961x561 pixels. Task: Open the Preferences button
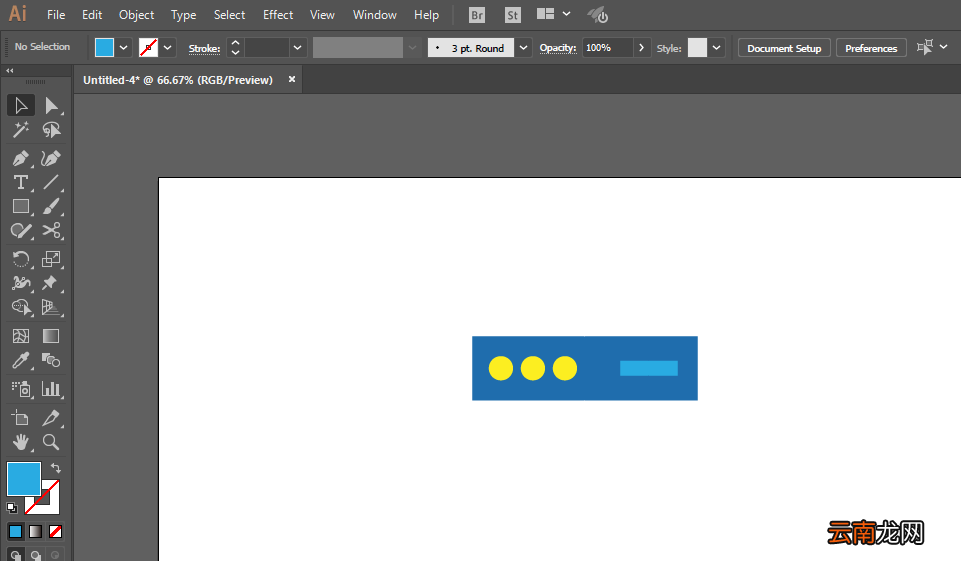(871, 48)
